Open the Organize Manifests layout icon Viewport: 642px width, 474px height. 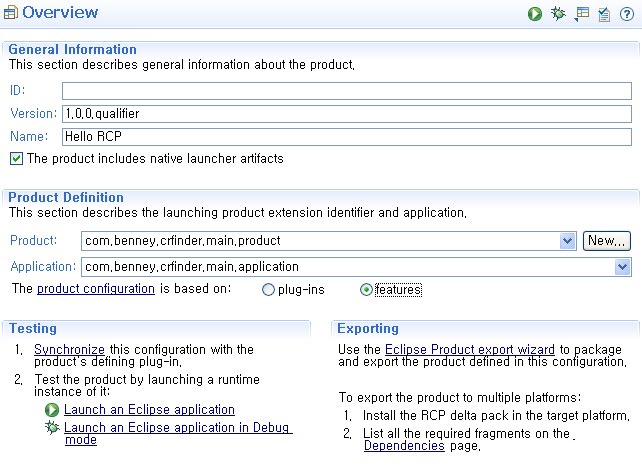coord(582,14)
